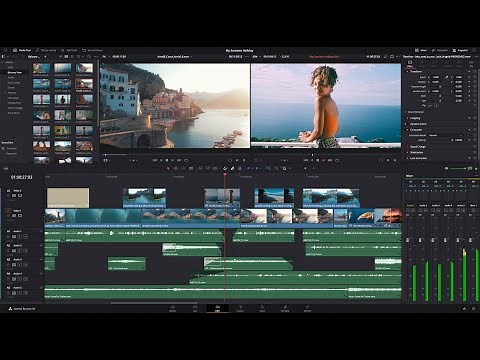
Task: Mute the Audio 1 track
Action: tap(26, 236)
